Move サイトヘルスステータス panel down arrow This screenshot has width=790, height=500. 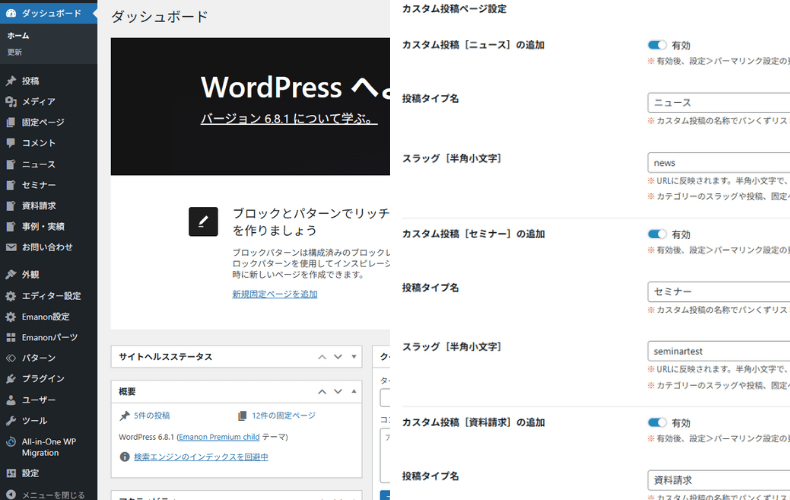tap(338, 356)
